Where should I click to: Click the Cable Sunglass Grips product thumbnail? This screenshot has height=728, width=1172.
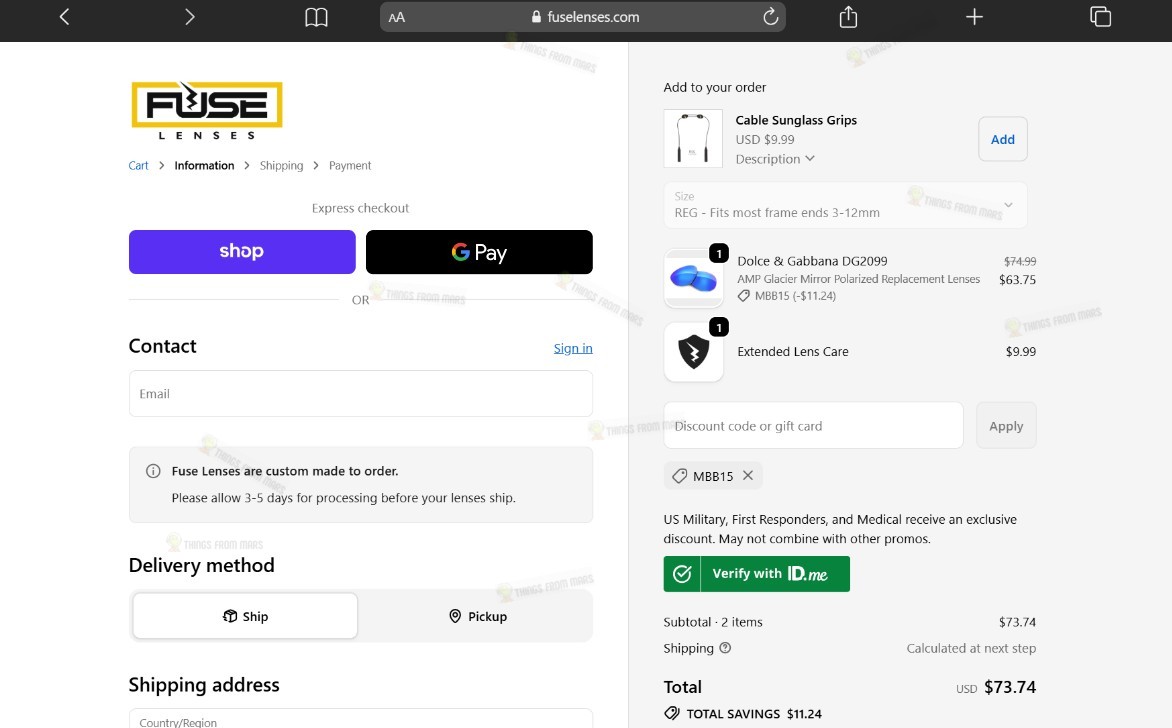pos(693,138)
